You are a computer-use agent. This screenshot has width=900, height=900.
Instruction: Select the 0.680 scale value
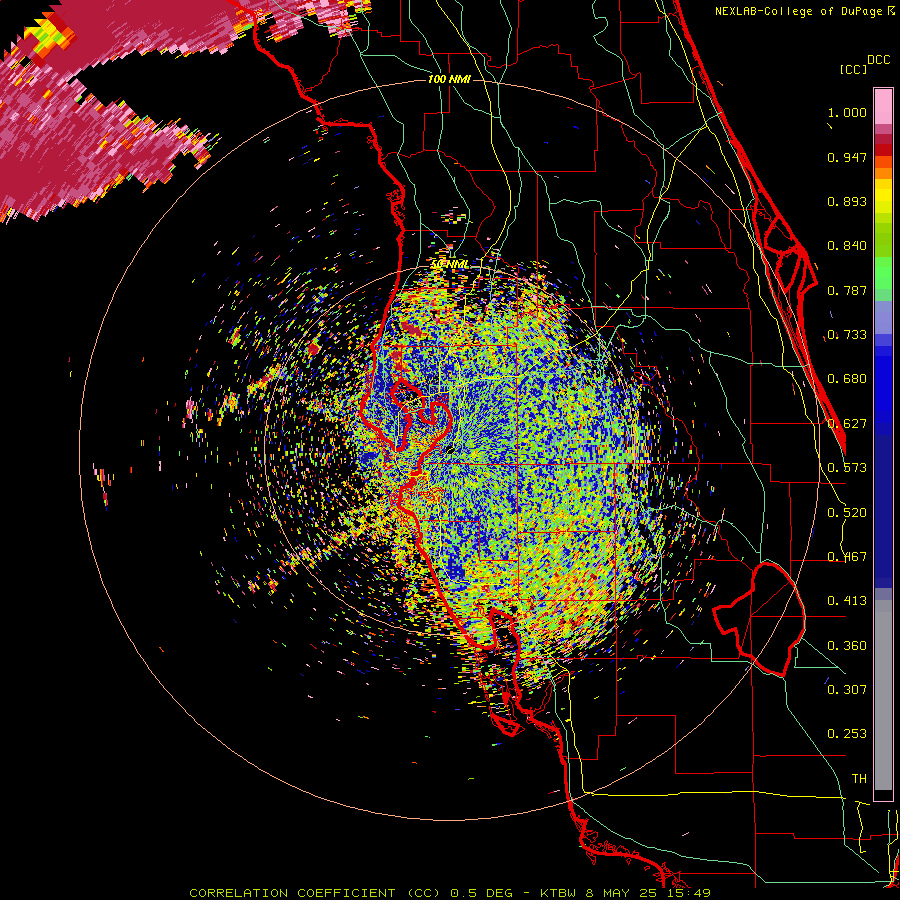point(847,379)
